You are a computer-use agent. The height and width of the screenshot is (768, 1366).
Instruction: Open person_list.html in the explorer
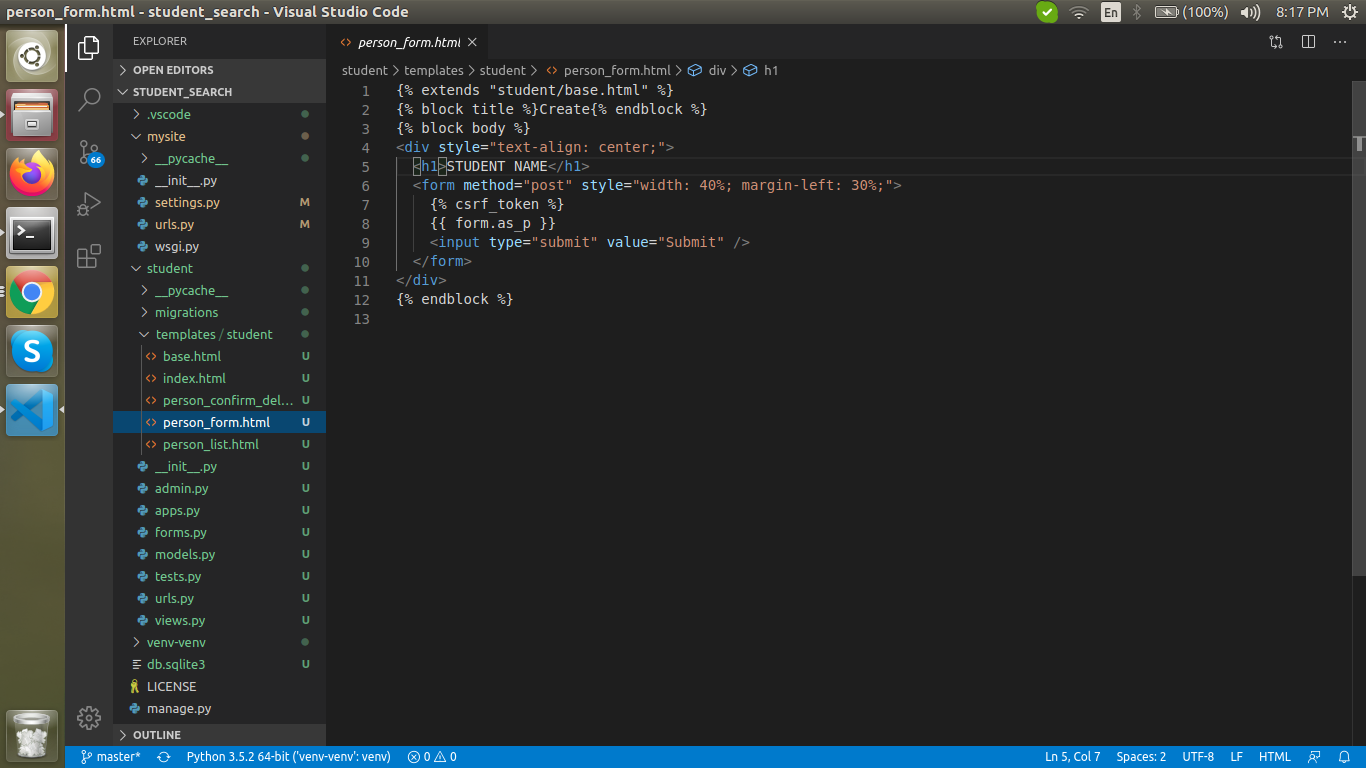[x=220, y=444]
